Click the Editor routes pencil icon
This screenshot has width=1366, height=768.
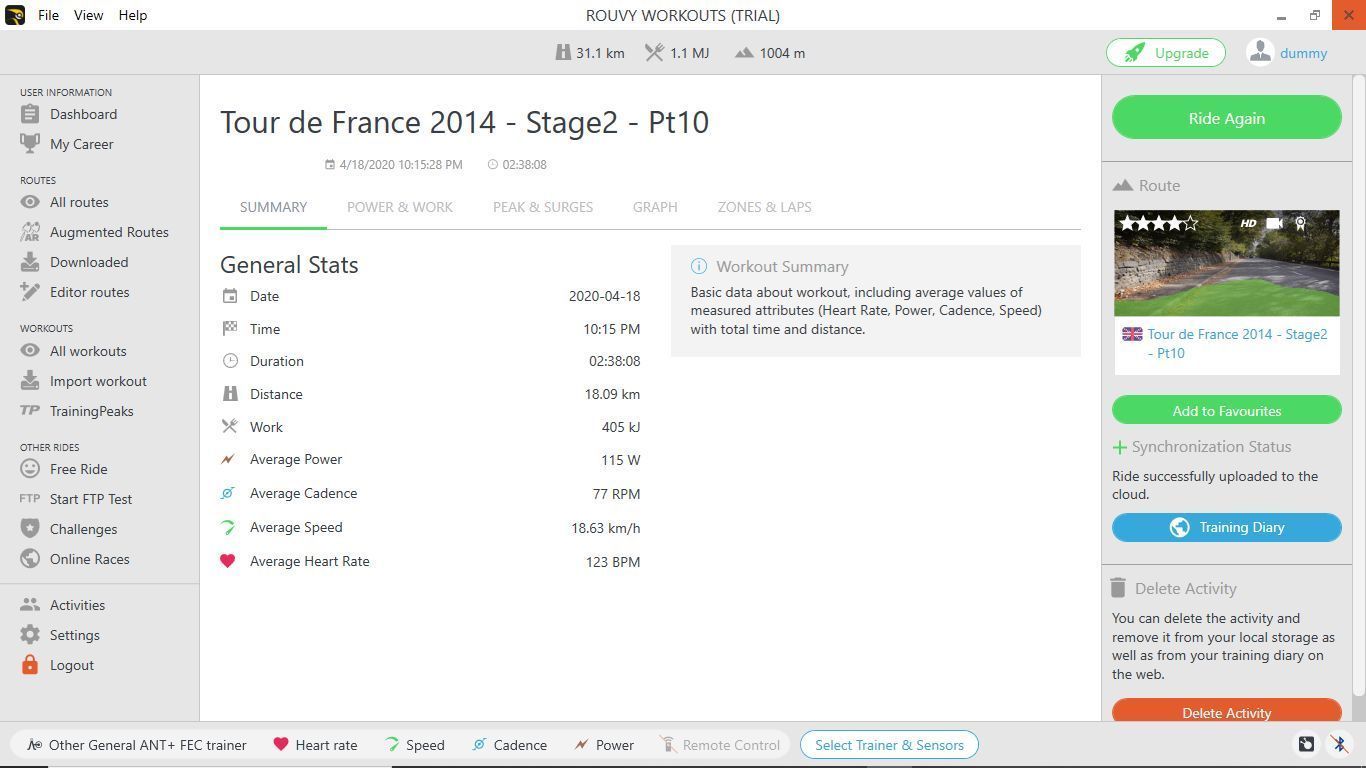(30, 292)
